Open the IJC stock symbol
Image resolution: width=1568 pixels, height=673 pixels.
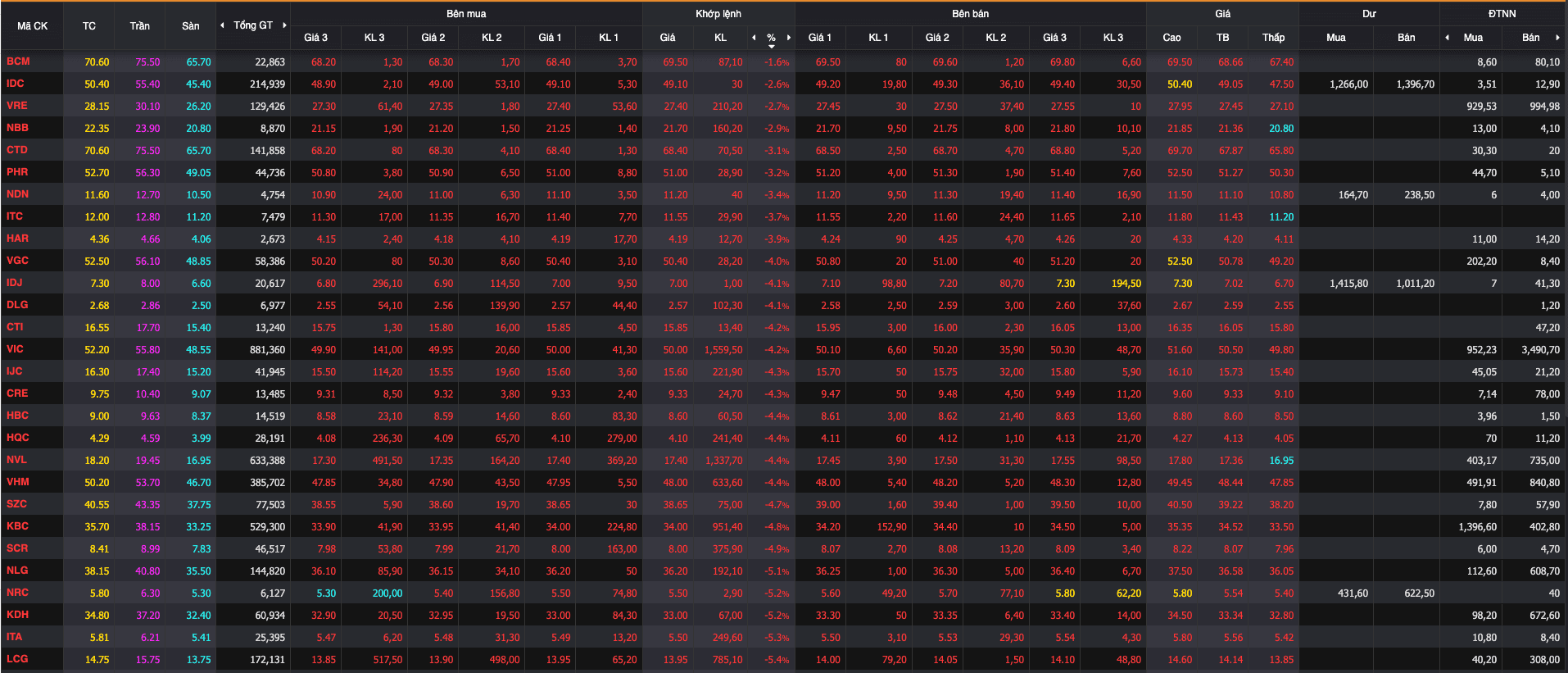click(15, 371)
